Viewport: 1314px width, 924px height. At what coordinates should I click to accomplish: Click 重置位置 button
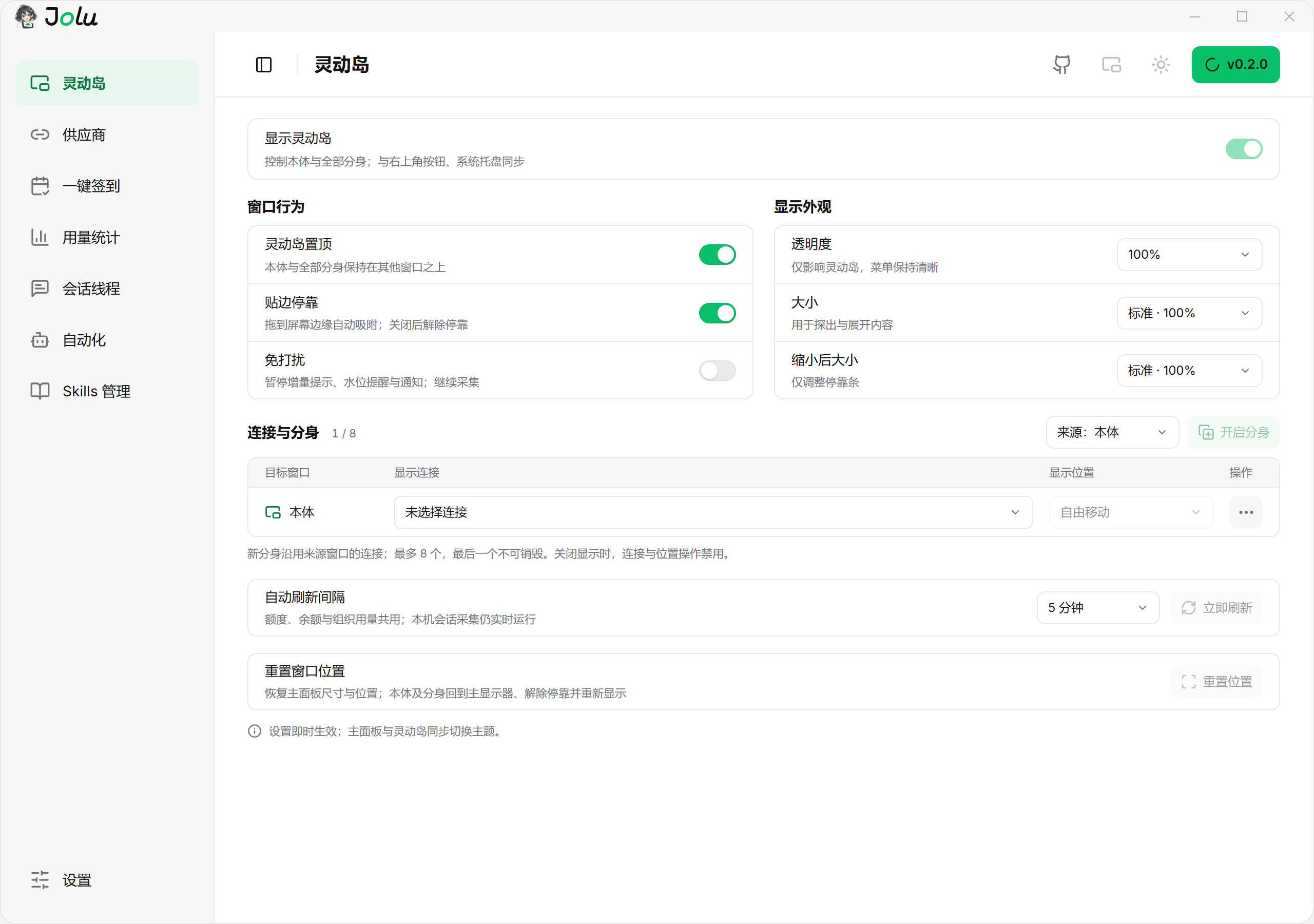coord(1216,682)
